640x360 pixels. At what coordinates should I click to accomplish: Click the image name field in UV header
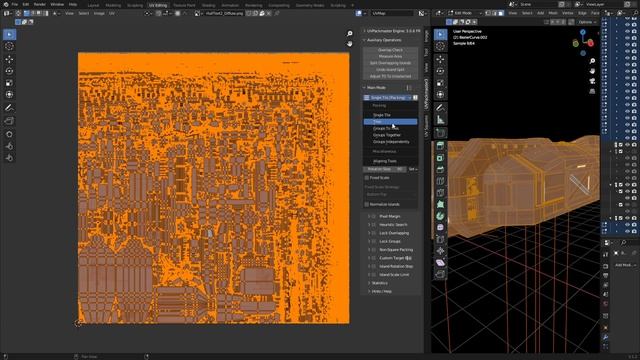coord(224,13)
